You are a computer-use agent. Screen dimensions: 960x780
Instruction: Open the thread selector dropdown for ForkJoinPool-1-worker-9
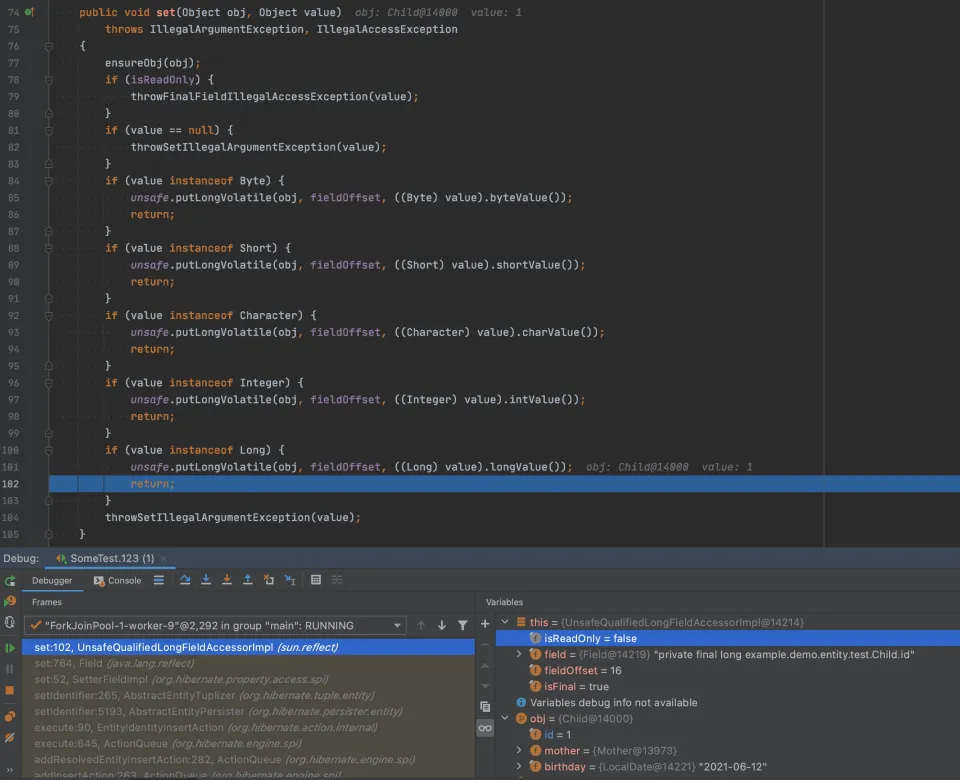pos(216,626)
